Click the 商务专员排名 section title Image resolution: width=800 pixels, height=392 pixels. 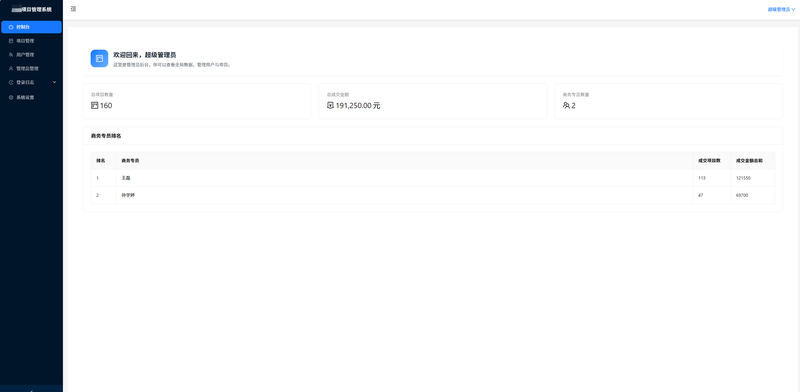point(106,136)
